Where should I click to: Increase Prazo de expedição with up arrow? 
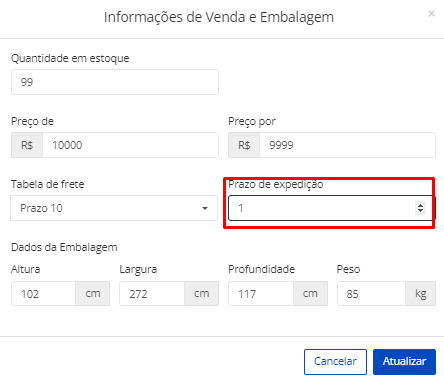click(x=420, y=205)
